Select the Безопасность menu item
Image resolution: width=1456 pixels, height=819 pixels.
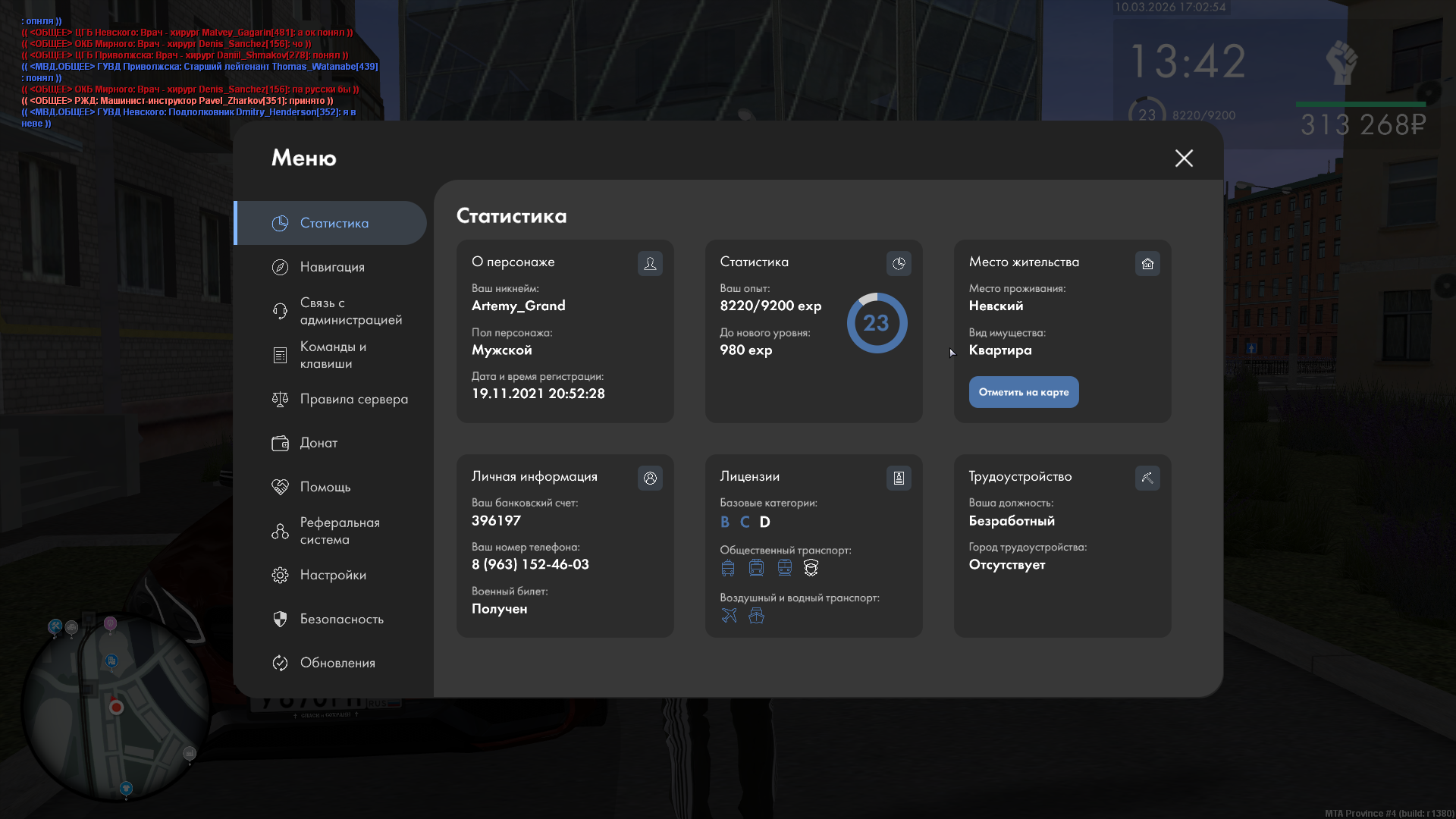[x=341, y=619]
